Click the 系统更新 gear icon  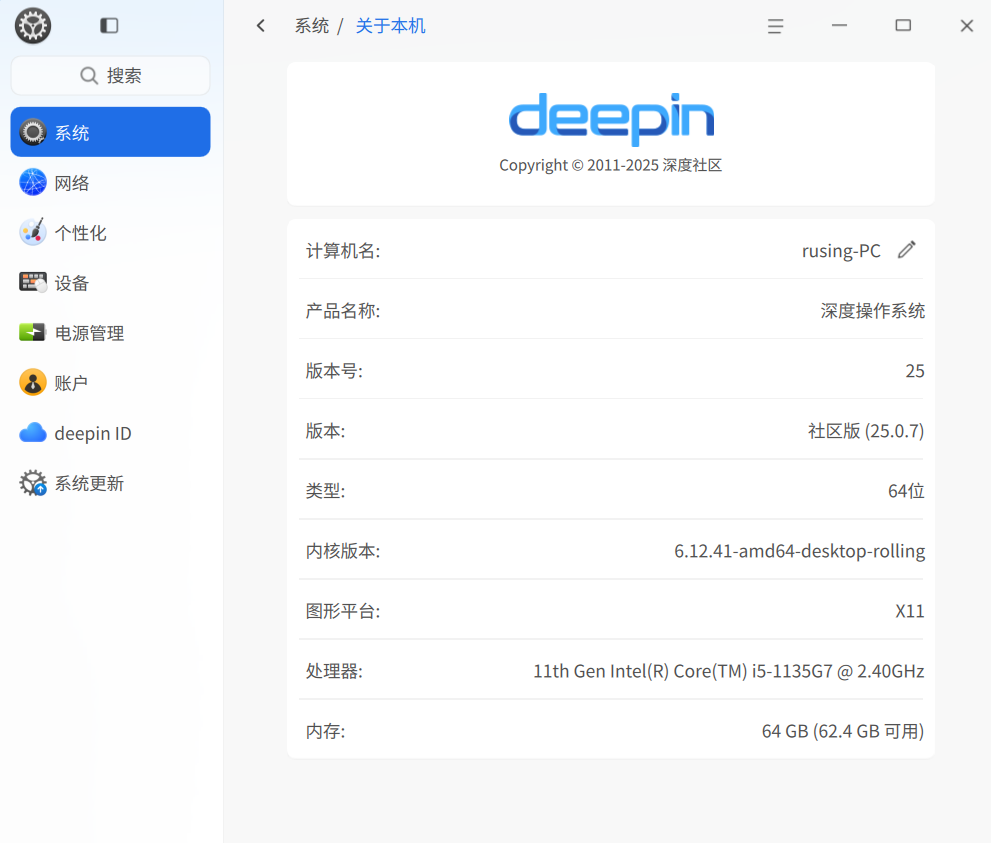pos(33,483)
